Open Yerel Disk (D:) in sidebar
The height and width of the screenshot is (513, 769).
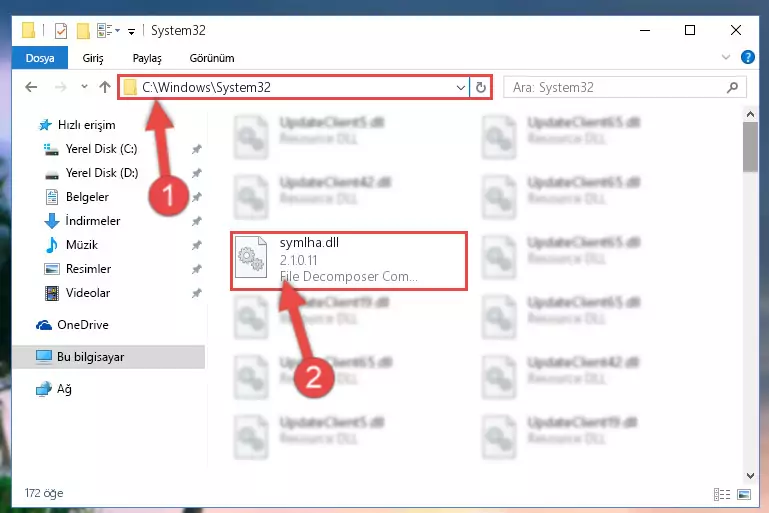[x=102, y=173]
